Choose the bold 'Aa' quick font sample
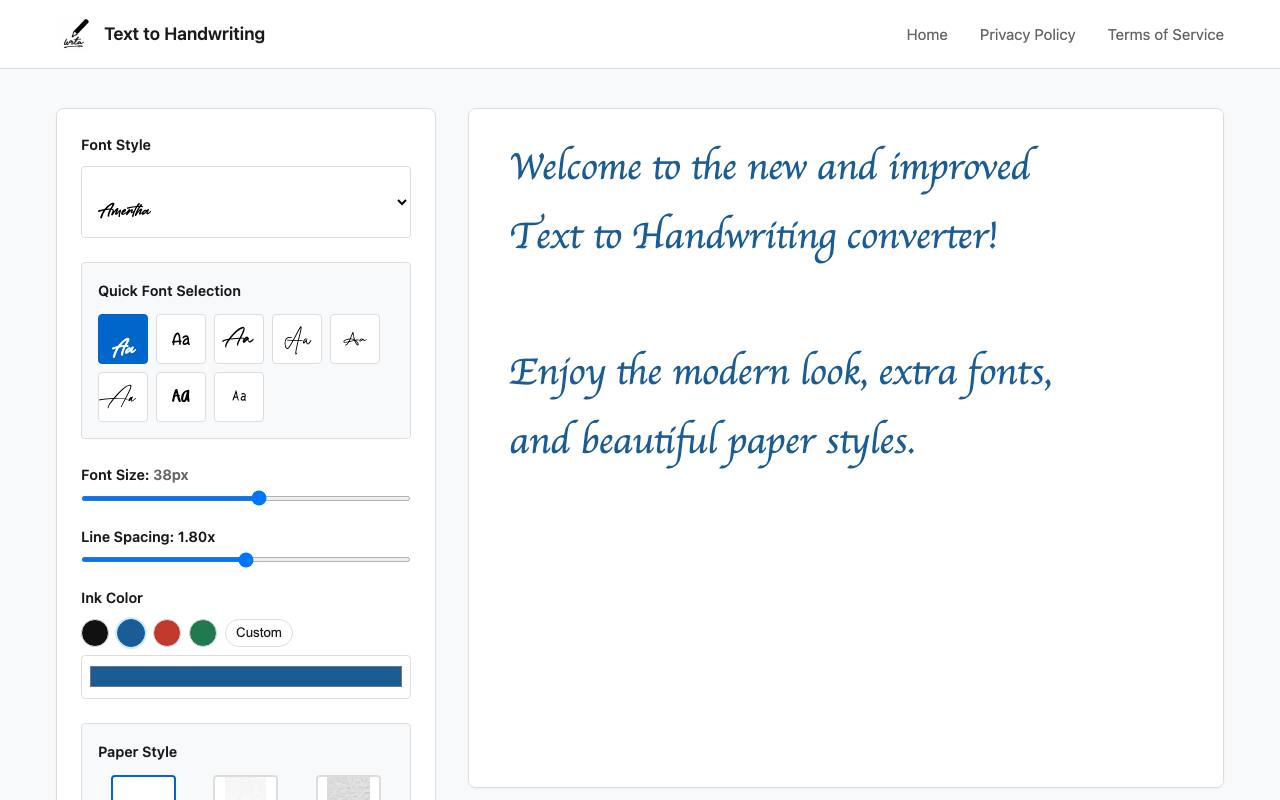The width and height of the screenshot is (1280, 800). click(x=181, y=397)
